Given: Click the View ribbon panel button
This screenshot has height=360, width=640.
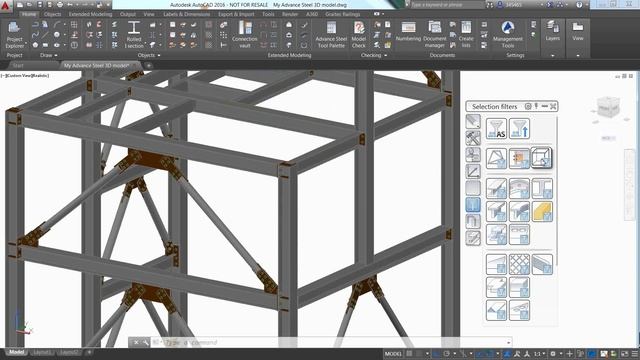Looking at the screenshot, I should coord(578,32).
